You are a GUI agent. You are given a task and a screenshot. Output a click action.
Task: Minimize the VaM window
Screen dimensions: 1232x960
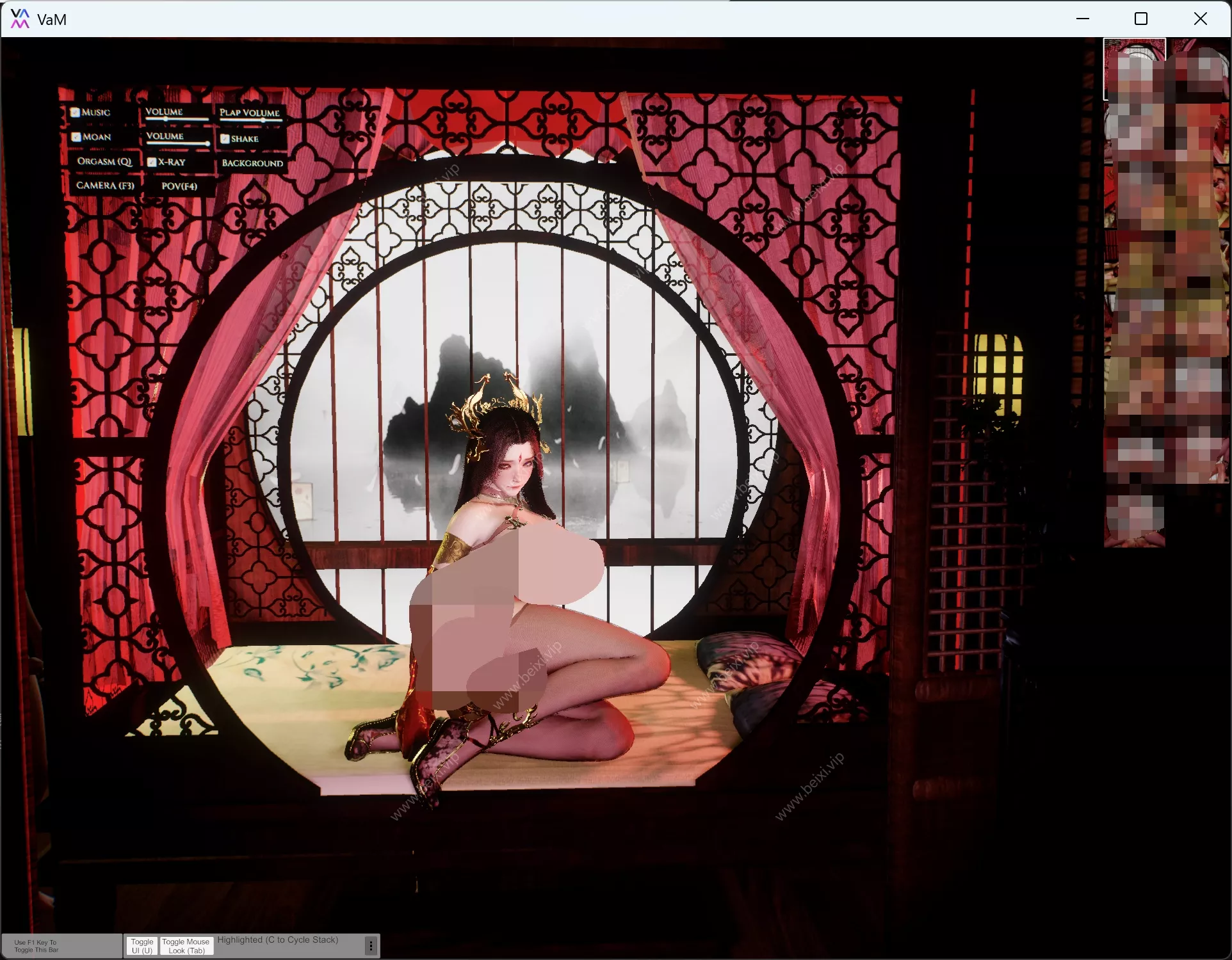pyautogui.click(x=1083, y=19)
